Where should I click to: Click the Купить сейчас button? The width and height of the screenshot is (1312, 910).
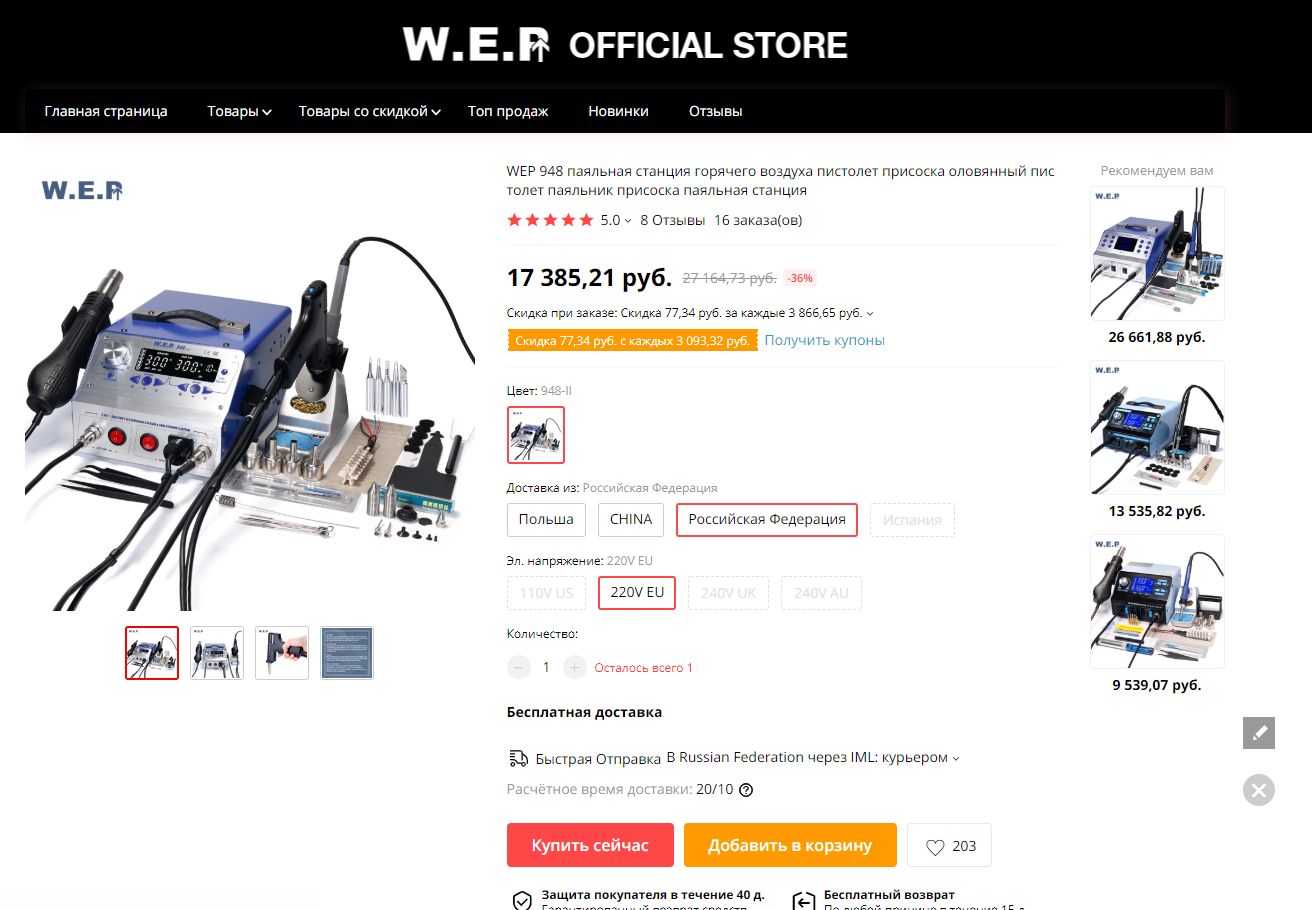(x=590, y=845)
